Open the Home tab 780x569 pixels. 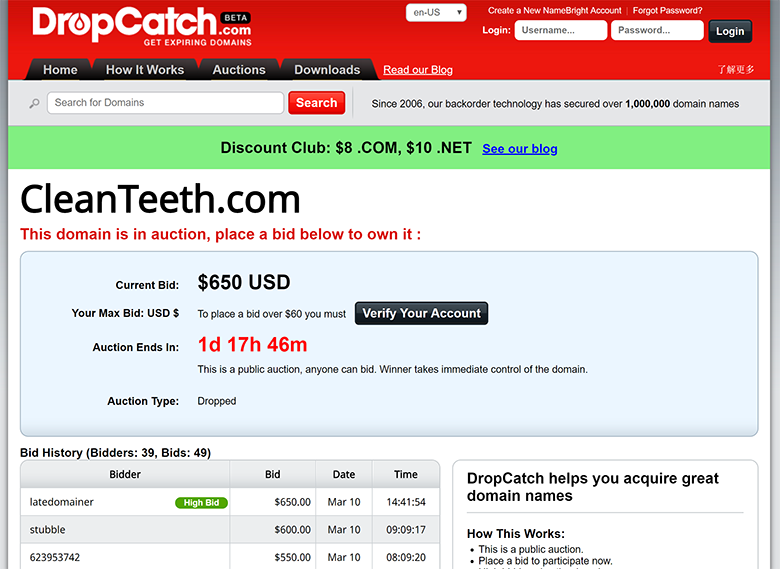point(60,70)
